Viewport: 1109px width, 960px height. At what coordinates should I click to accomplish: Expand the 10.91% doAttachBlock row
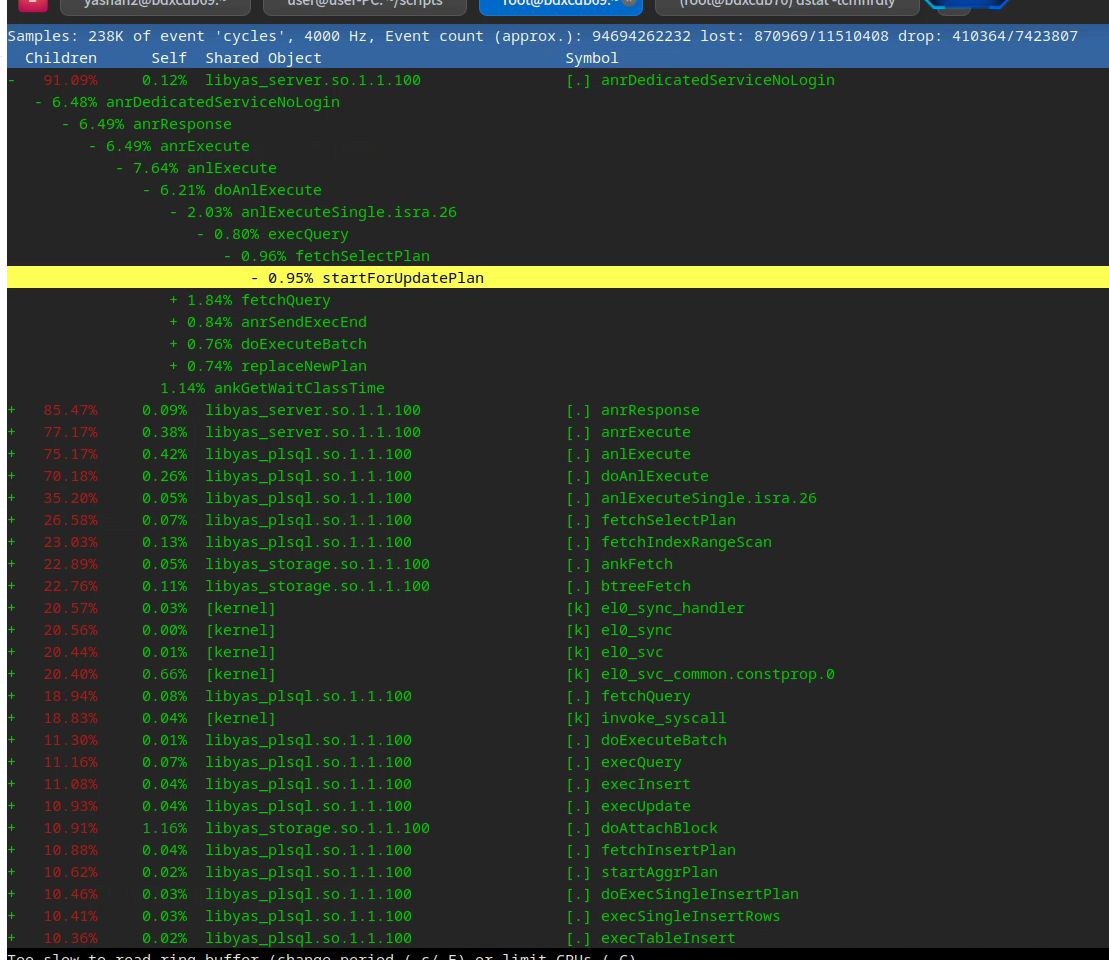(x=12, y=828)
